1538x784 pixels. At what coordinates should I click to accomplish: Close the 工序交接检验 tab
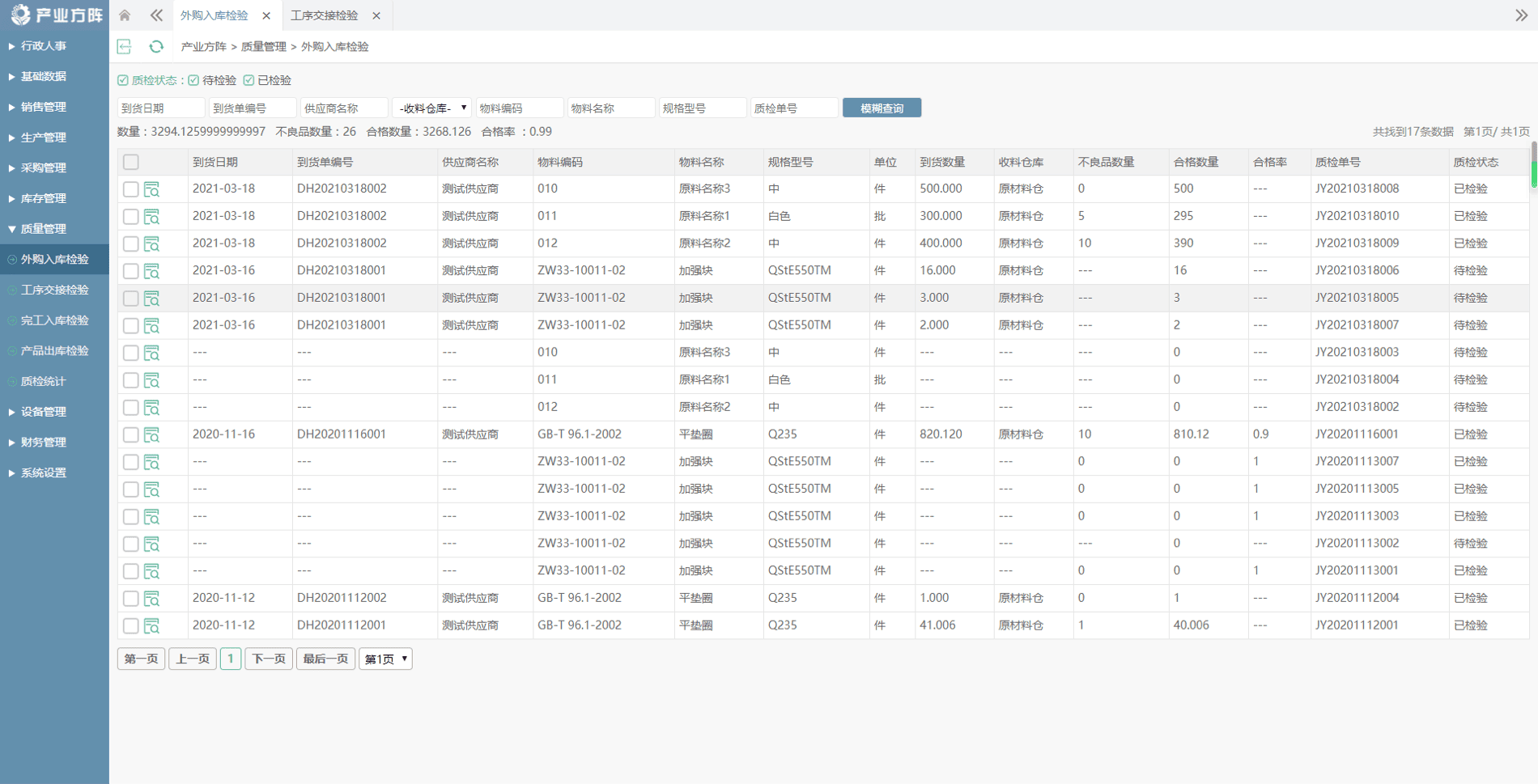(x=376, y=15)
